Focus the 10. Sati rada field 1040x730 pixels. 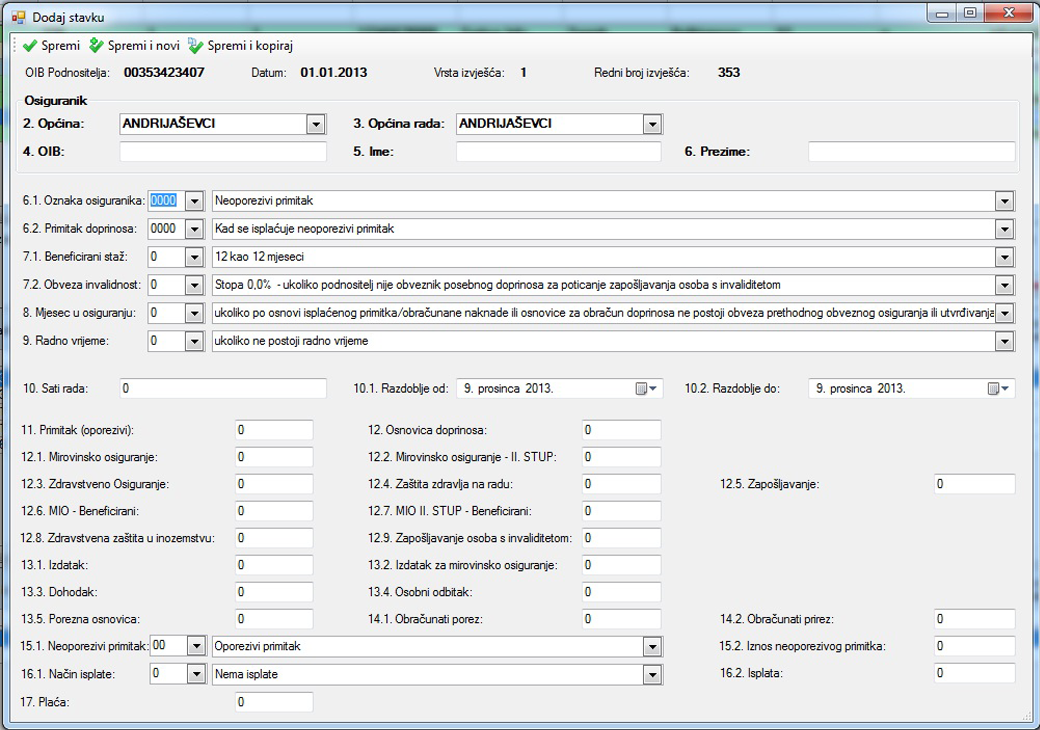223,389
